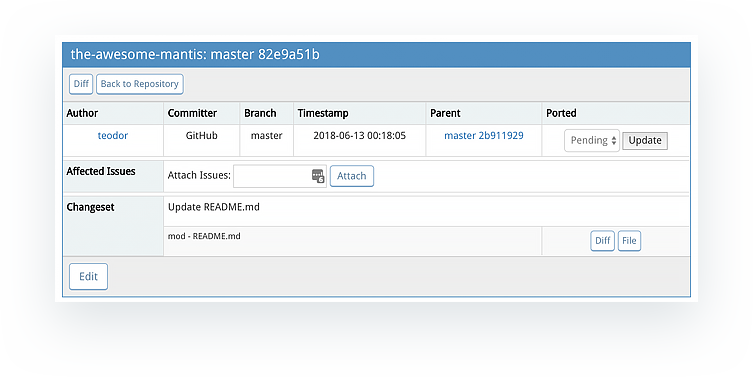Click the icon inside Attach Issues field
The height and width of the screenshot is (377, 753).
point(318,176)
